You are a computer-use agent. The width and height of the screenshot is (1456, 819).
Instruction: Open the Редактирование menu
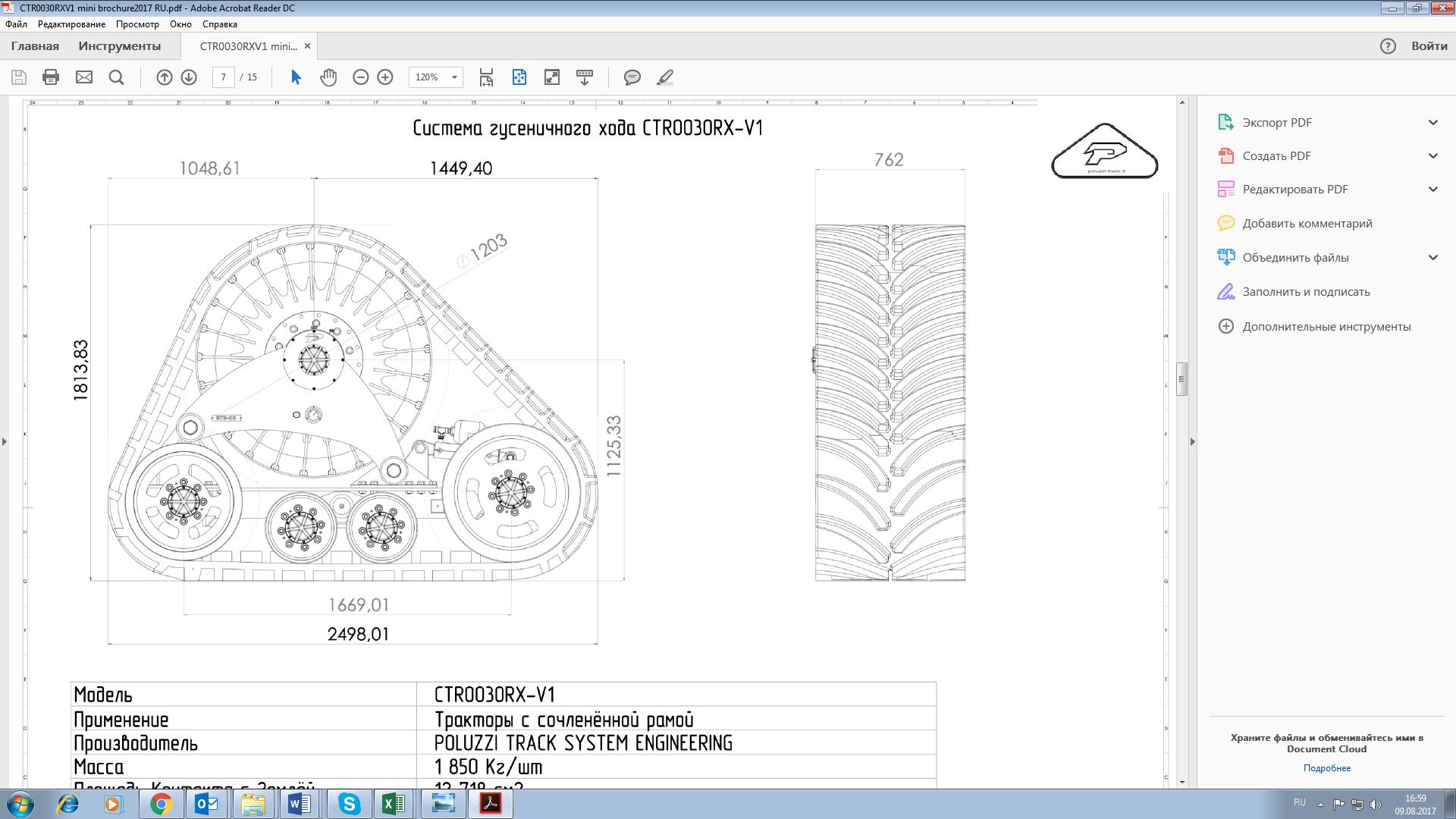[72, 24]
